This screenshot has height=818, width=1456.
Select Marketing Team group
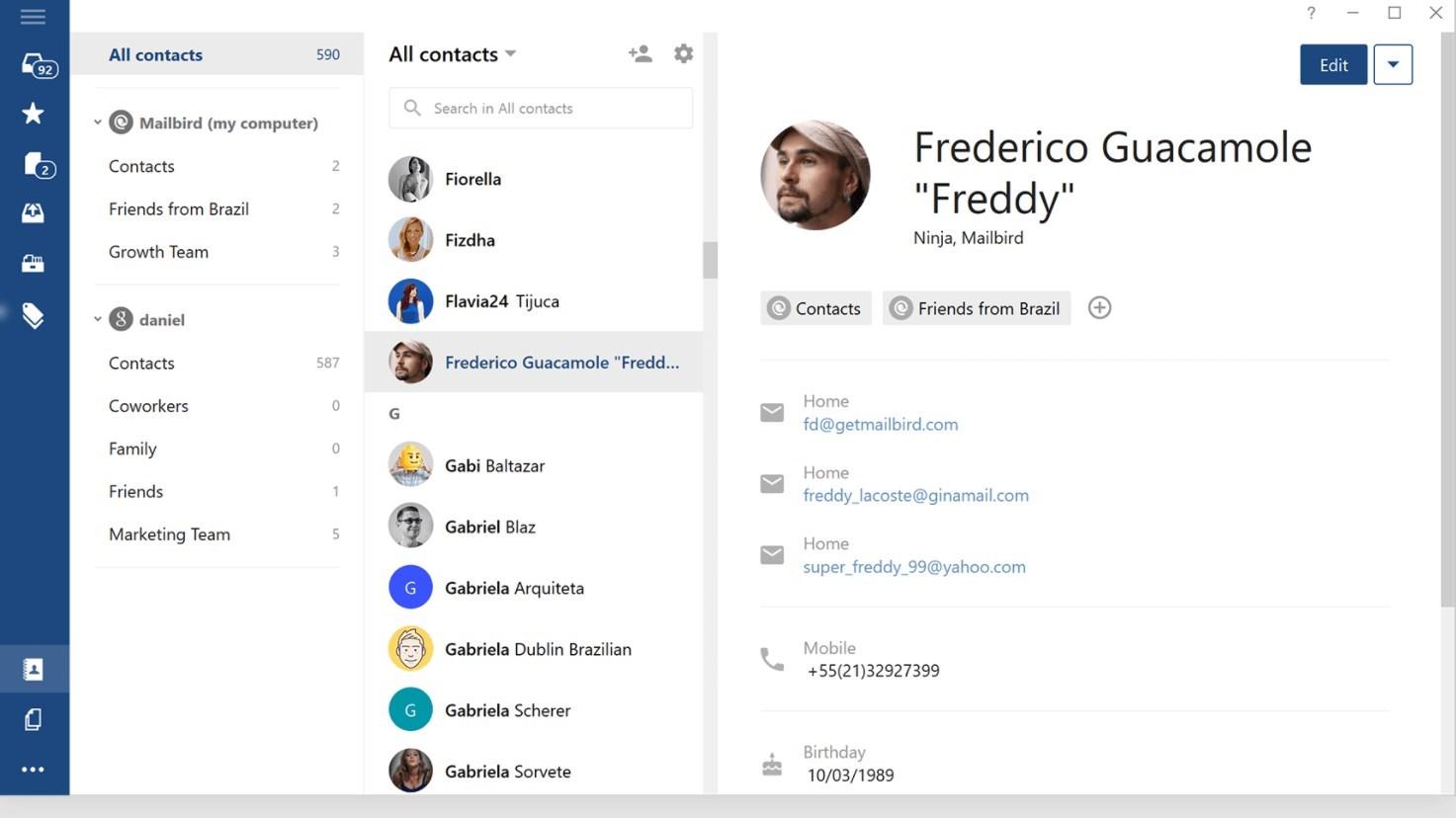169,534
